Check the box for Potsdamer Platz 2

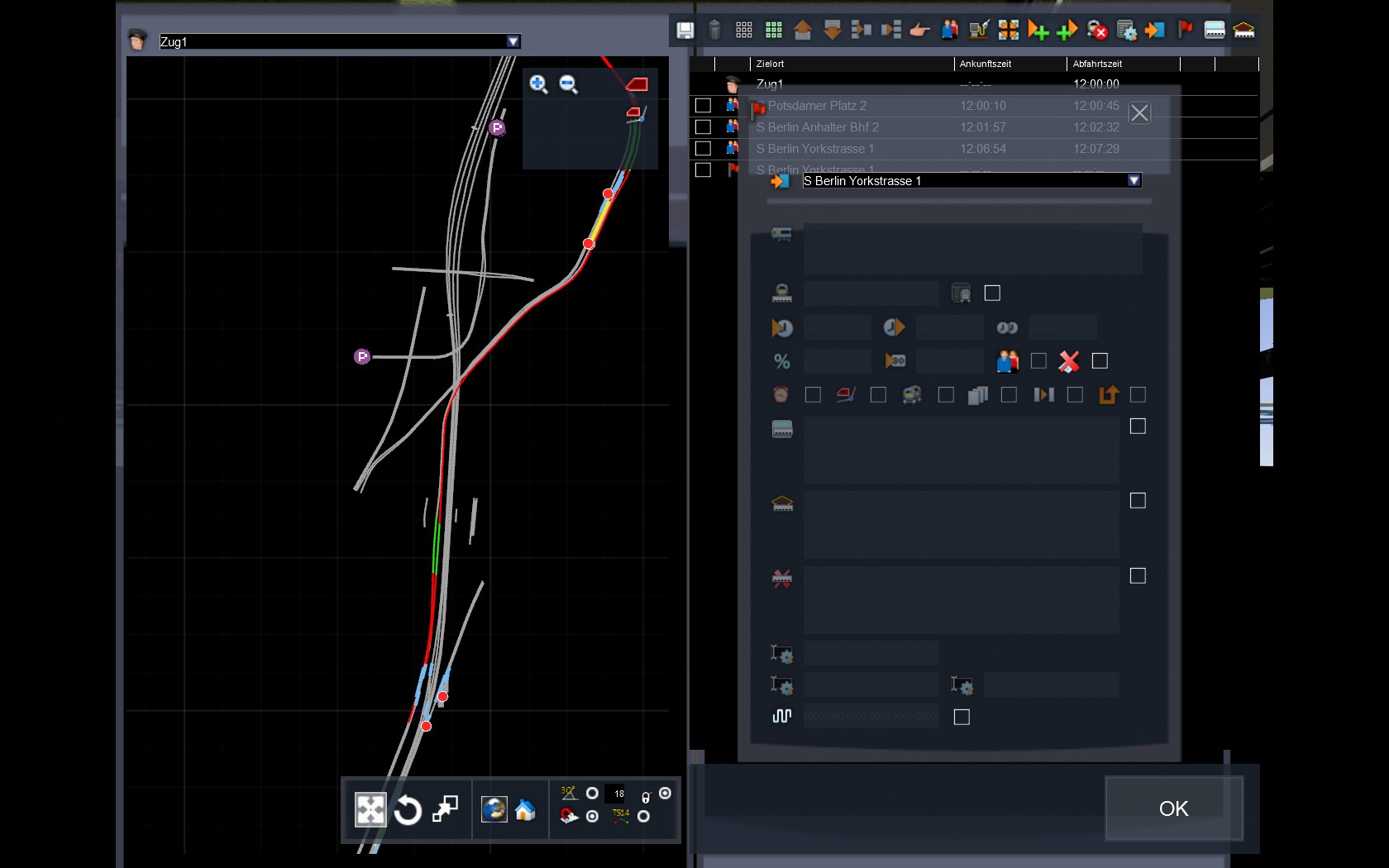coord(703,106)
